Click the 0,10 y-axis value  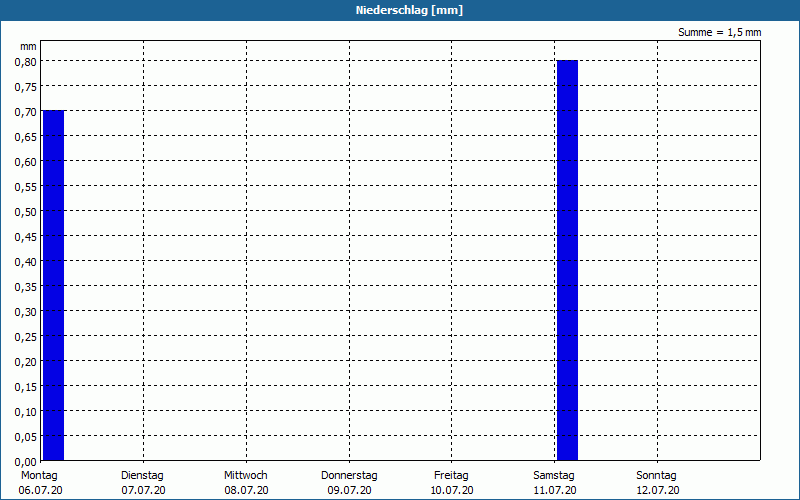point(26,412)
